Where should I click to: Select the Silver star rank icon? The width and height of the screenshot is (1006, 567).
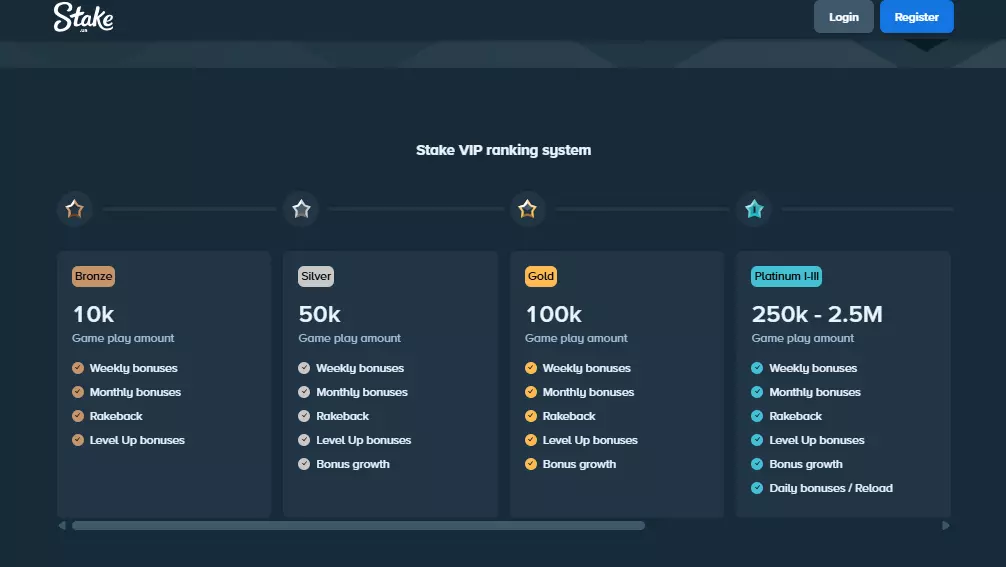click(302, 209)
